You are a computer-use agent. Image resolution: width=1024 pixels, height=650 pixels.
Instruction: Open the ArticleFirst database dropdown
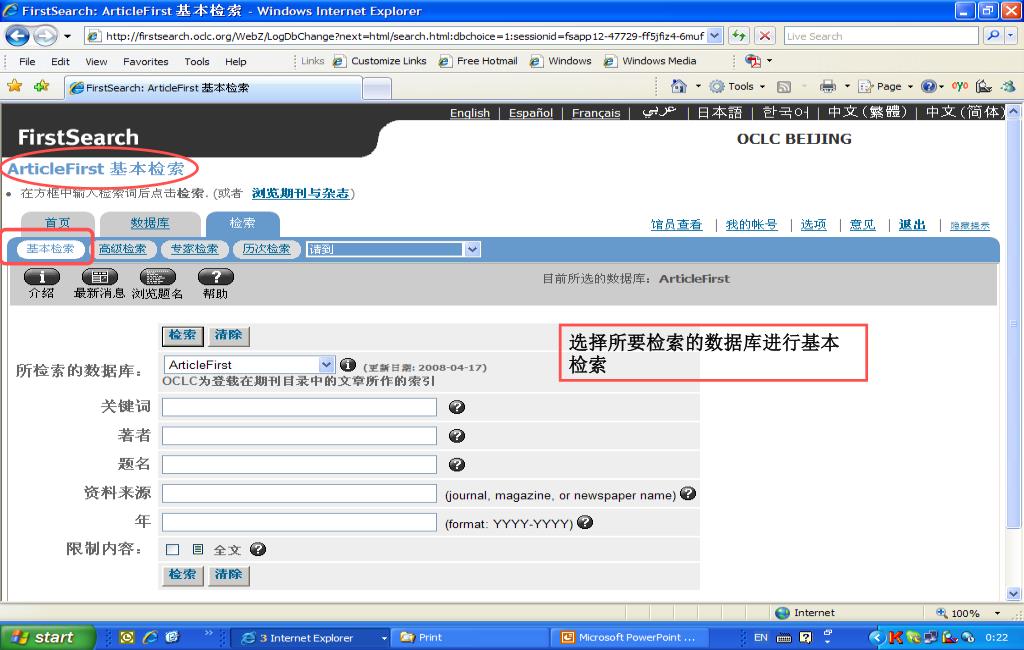tap(326, 365)
